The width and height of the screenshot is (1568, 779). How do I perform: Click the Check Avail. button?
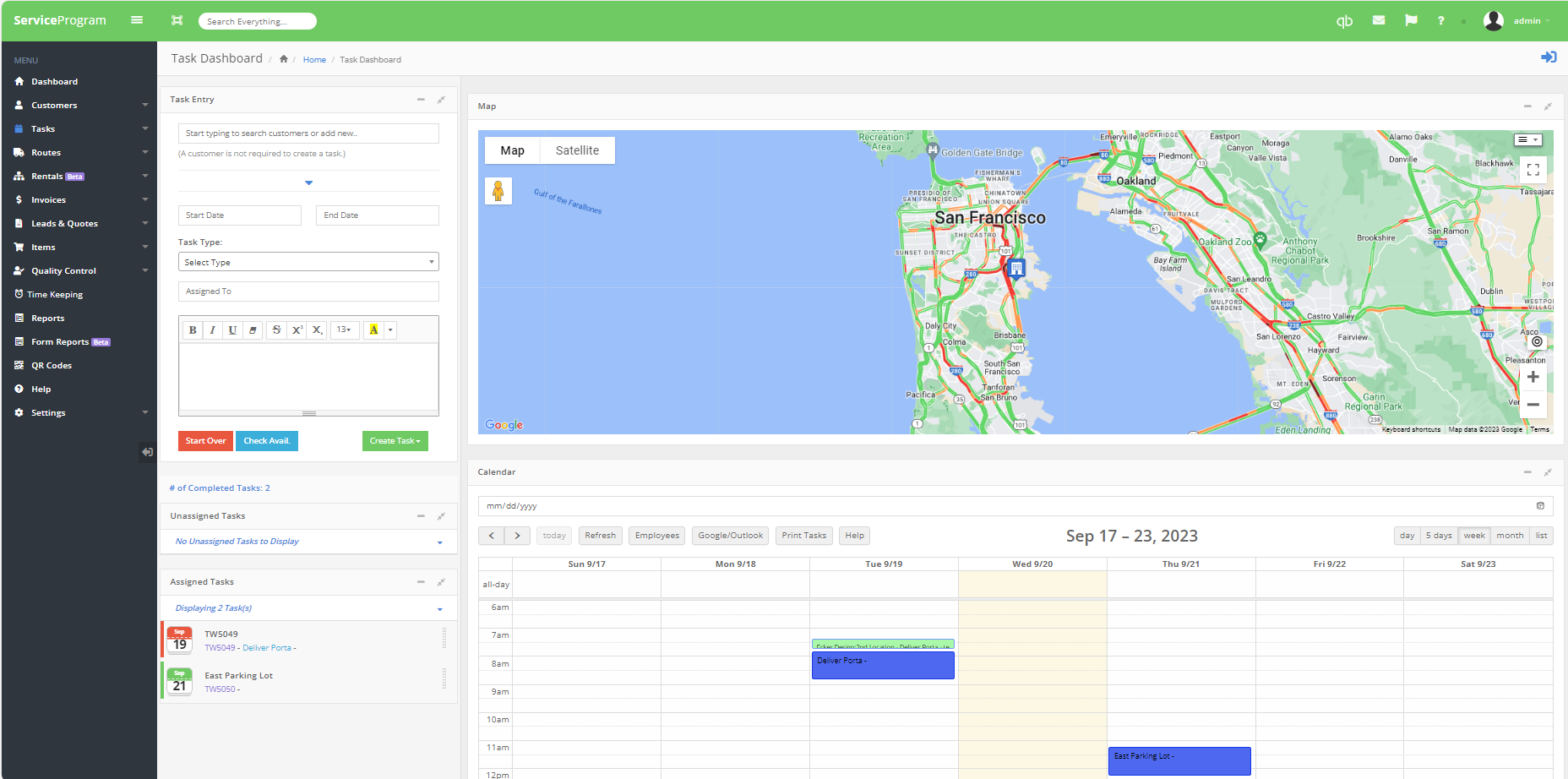(266, 440)
